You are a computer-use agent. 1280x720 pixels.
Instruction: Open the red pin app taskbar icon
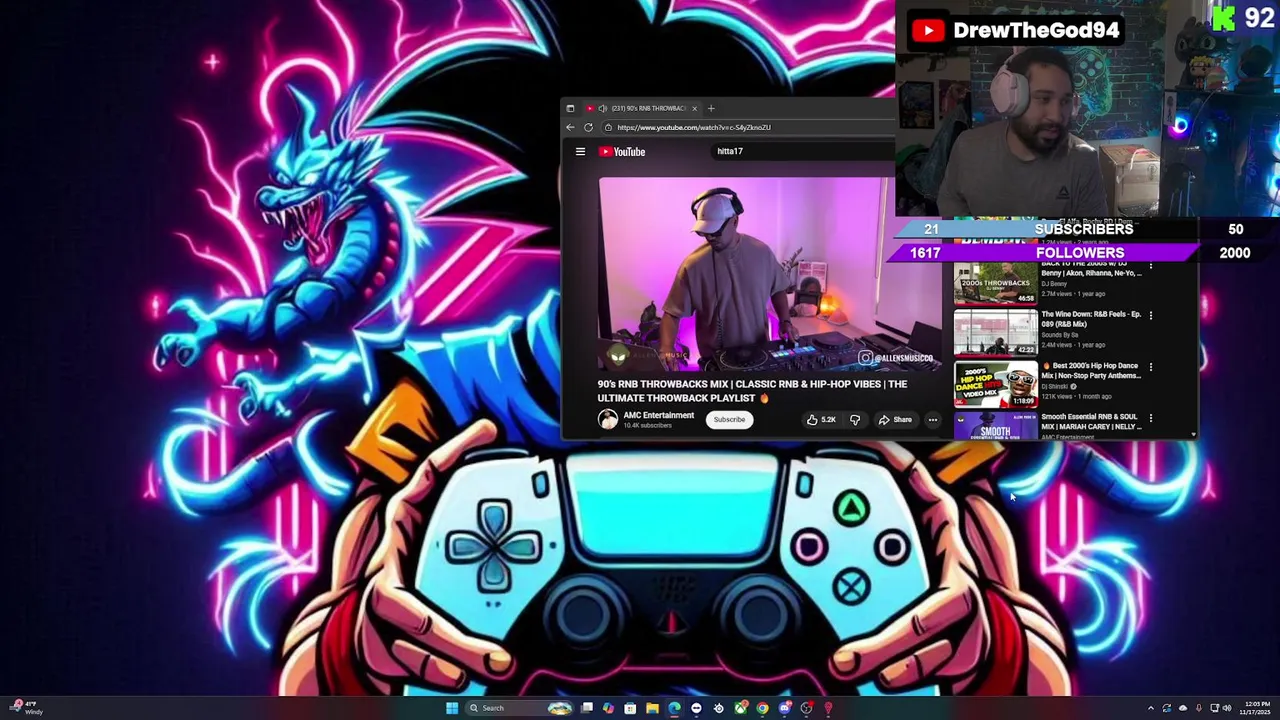(828, 708)
